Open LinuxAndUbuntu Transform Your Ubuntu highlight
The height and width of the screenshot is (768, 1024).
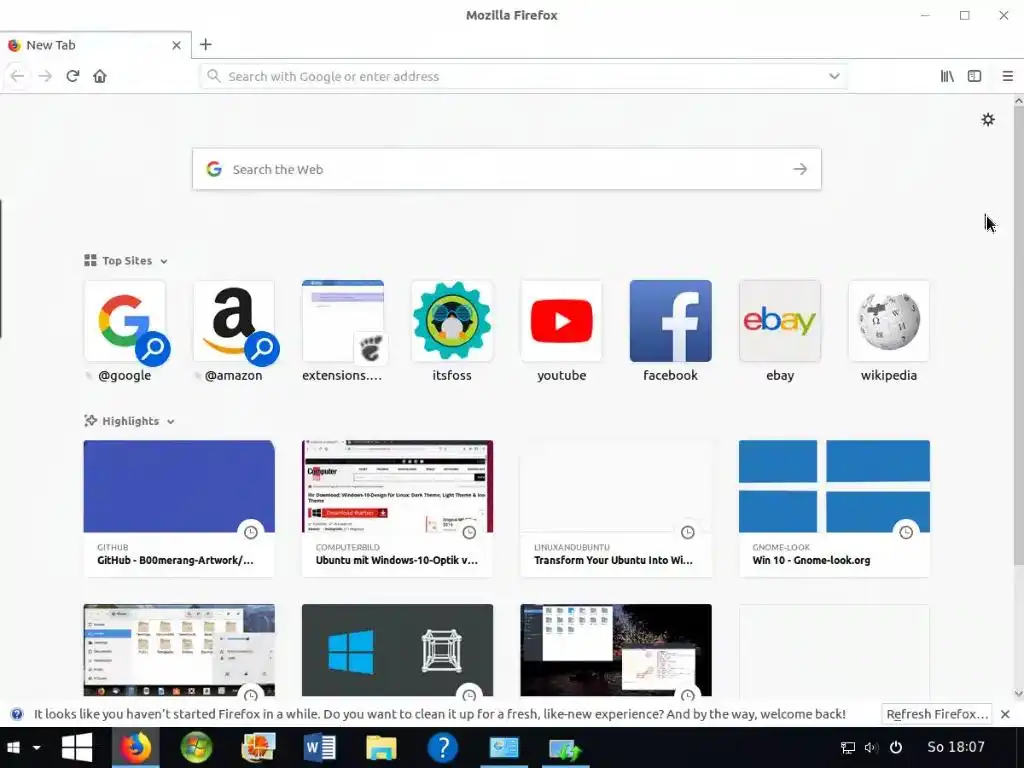[x=616, y=508]
